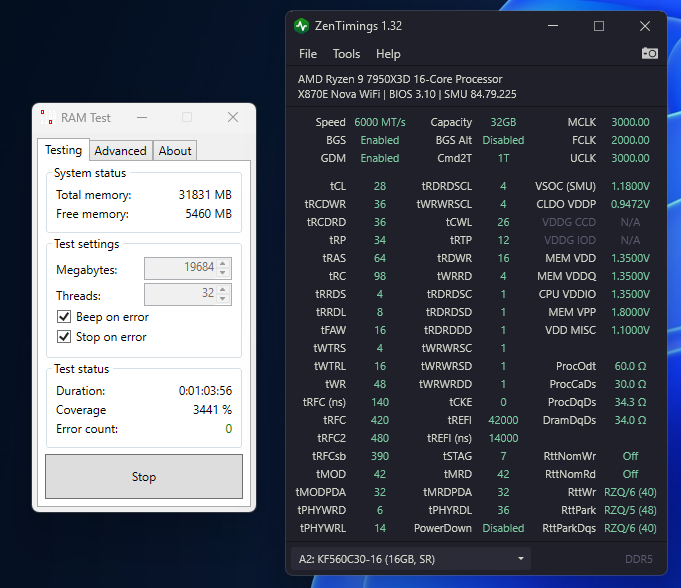Click the PowerDown value Disabled
Screen dimensions: 681x588
click(x=503, y=528)
